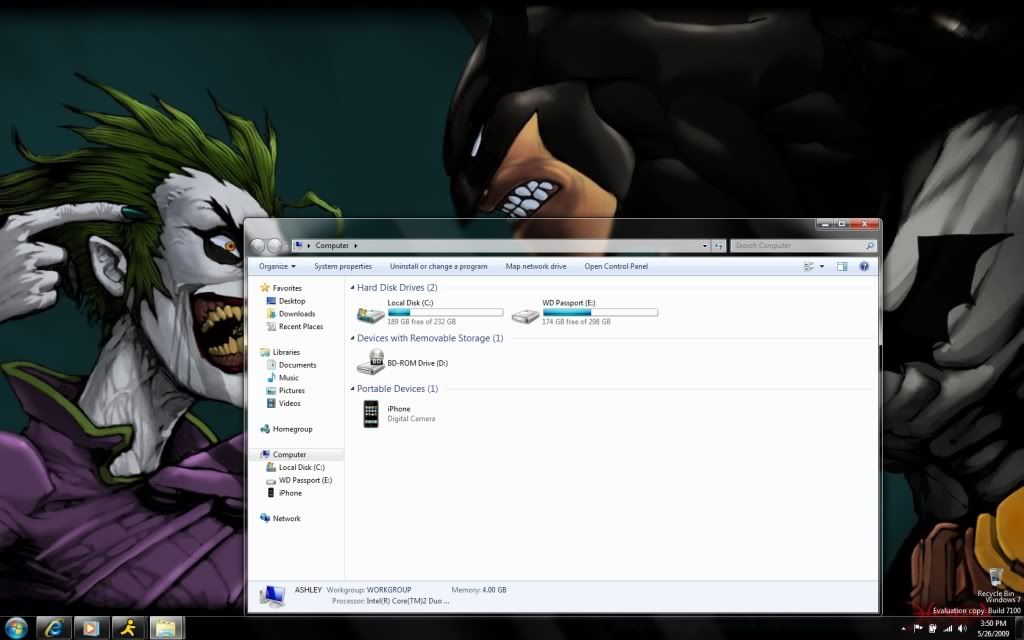Open the Action Center flag in the tray

pos(918,628)
